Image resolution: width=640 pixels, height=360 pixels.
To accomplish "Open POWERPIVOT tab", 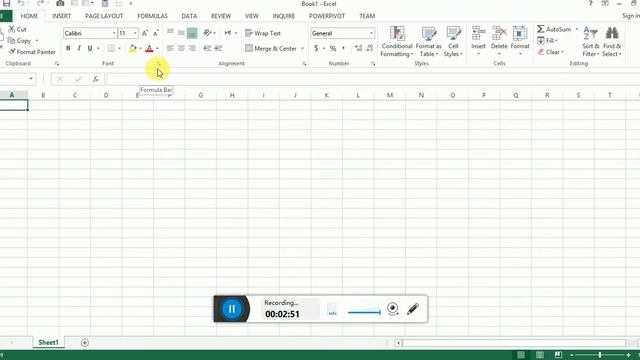I will 327,16.
